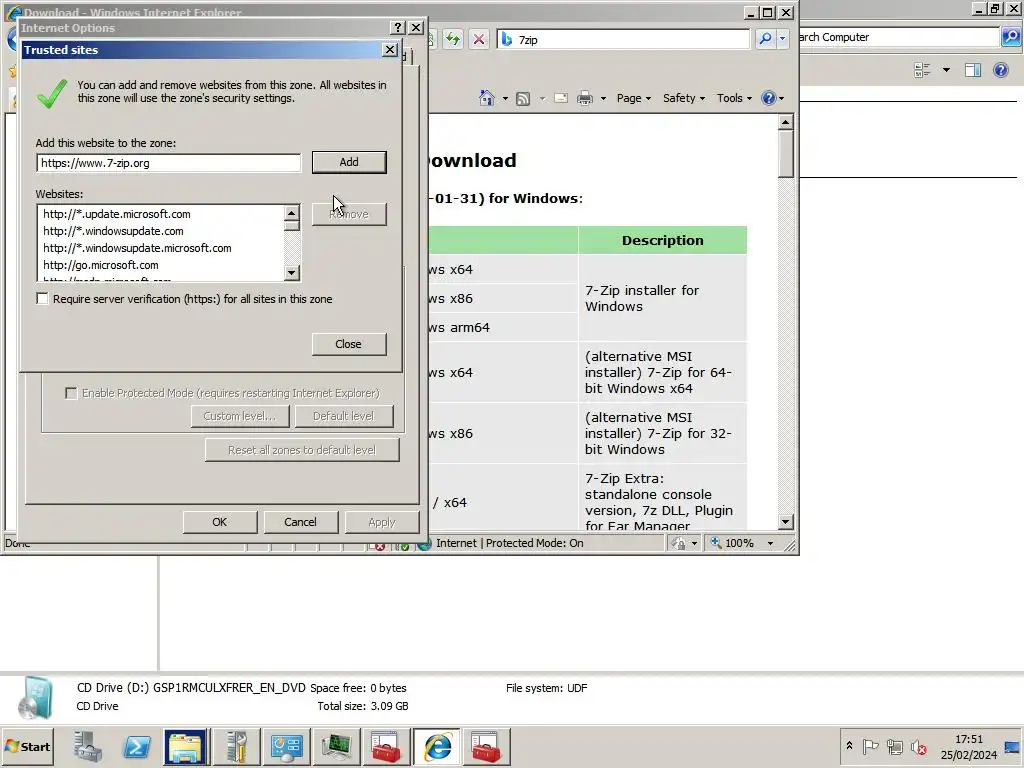Click the Refresh icon in Internet Explorer
Image resolution: width=1024 pixels, height=768 pixels.
coord(453,39)
